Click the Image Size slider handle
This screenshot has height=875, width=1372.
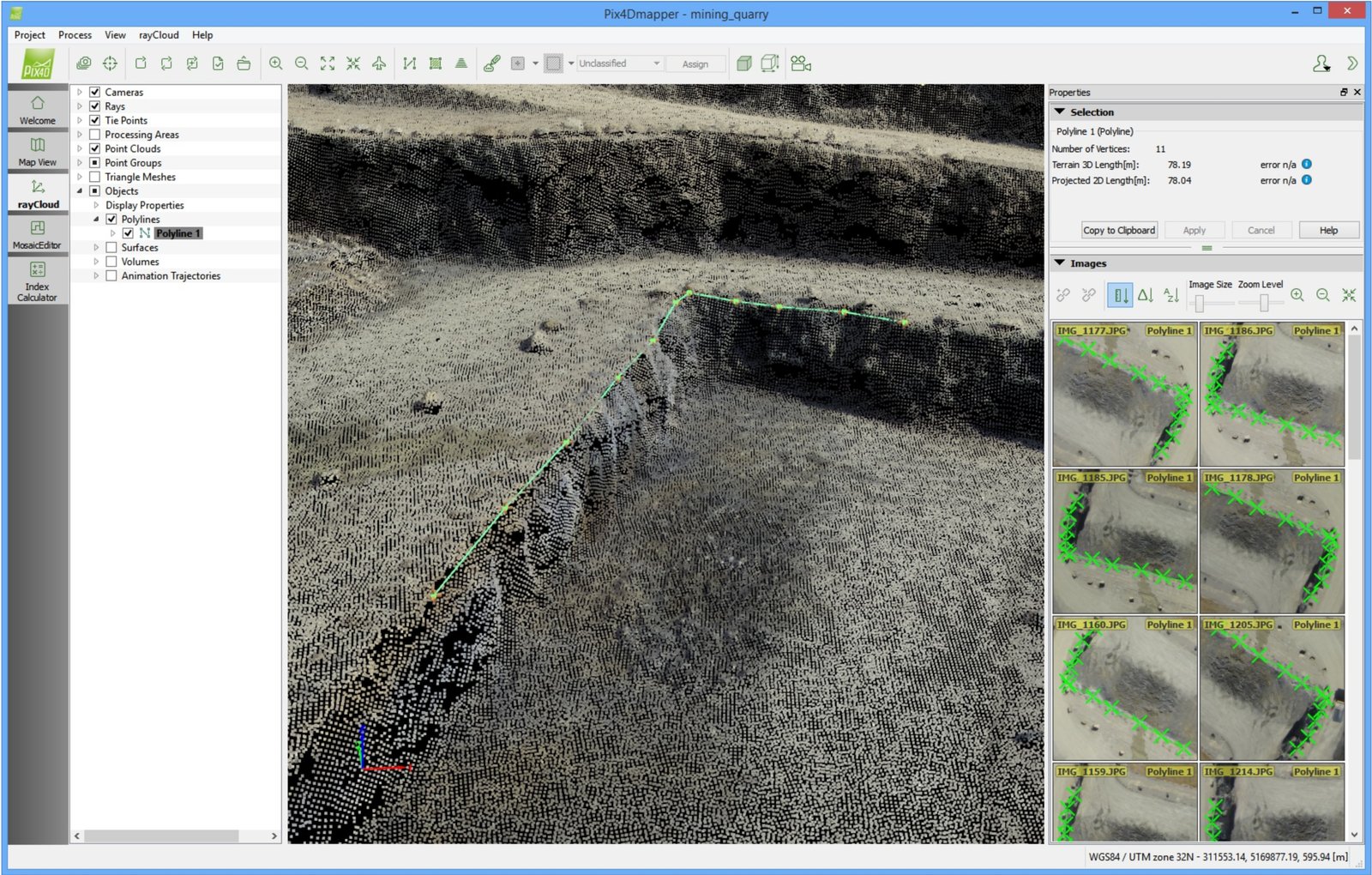coord(1200,304)
